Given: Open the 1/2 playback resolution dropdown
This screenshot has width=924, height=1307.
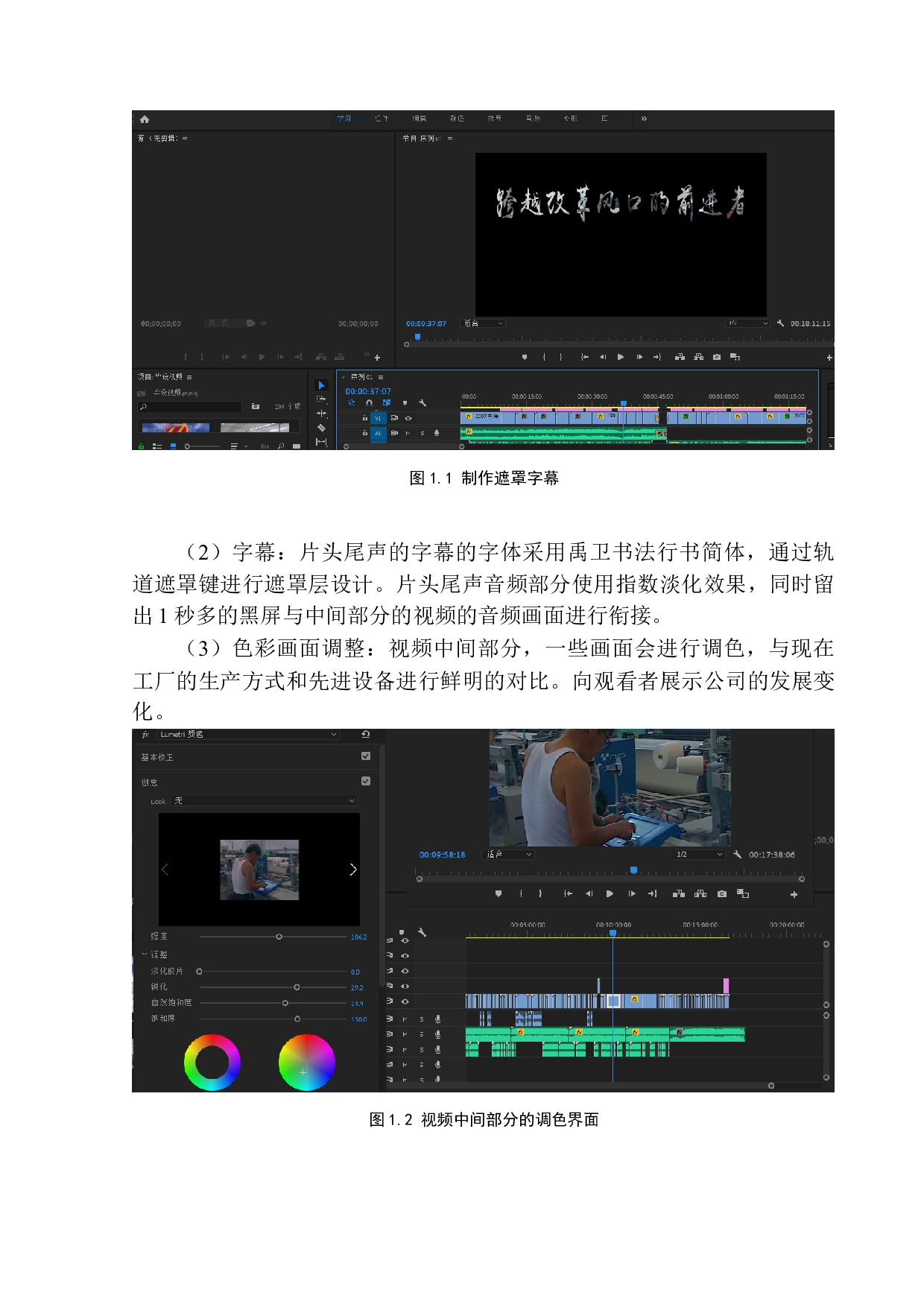Looking at the screenshot, I should pos(698,855).
